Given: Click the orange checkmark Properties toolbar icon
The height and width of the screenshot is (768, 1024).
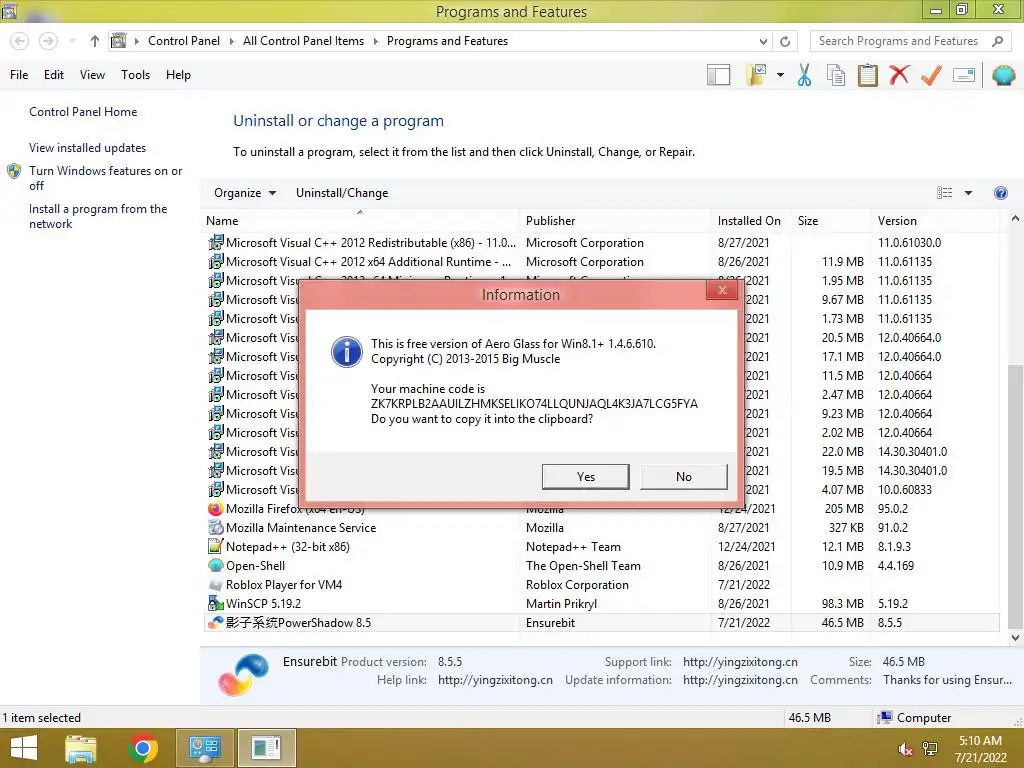Looking at the screenshot, I should pyautogui.click(x=931, y=75).
